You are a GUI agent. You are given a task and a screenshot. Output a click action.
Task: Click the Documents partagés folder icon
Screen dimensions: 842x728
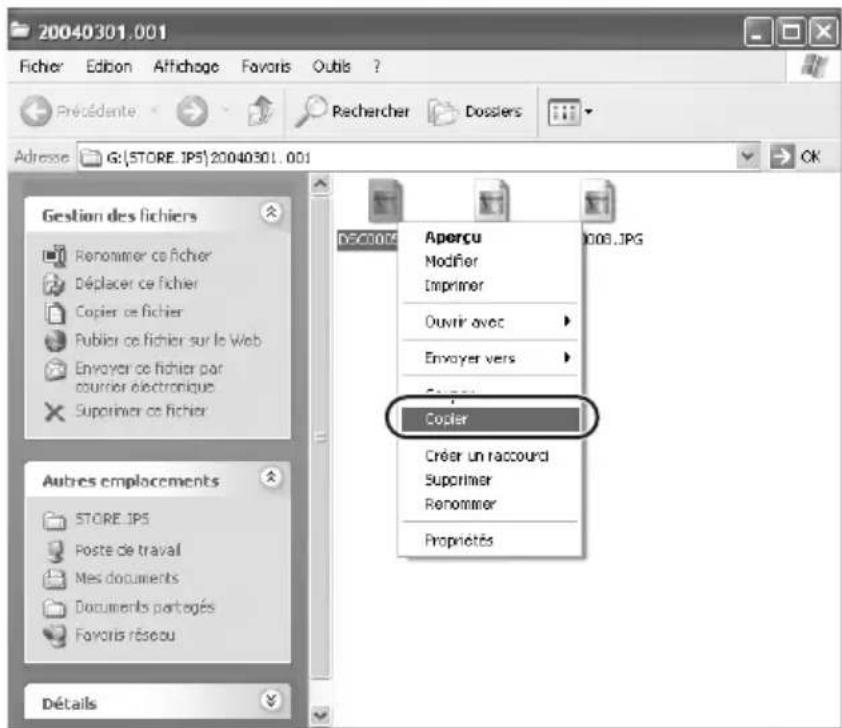click(54, 608)
